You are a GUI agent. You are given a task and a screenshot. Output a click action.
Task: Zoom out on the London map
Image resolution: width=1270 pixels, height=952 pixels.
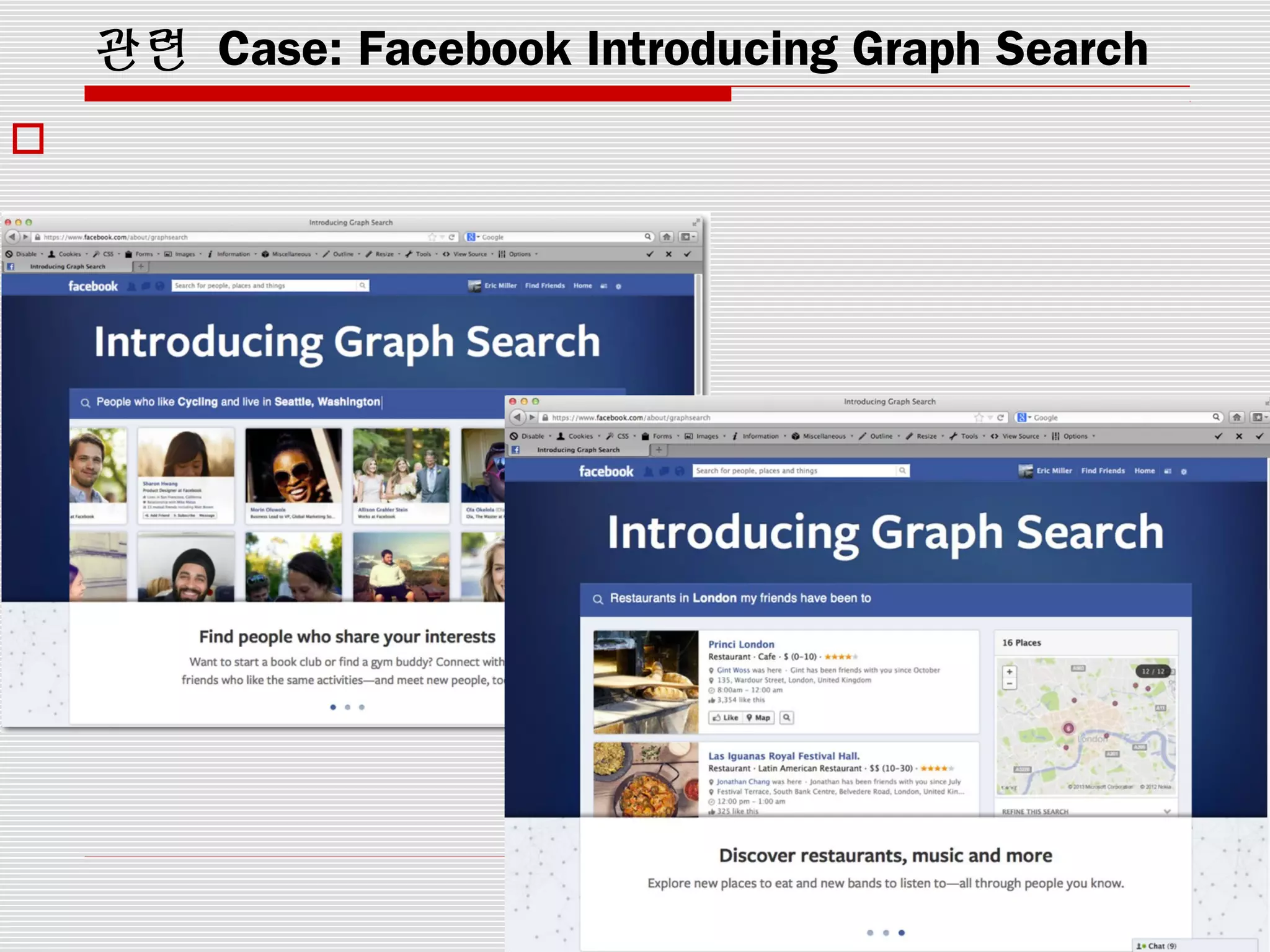(1010, 684)
